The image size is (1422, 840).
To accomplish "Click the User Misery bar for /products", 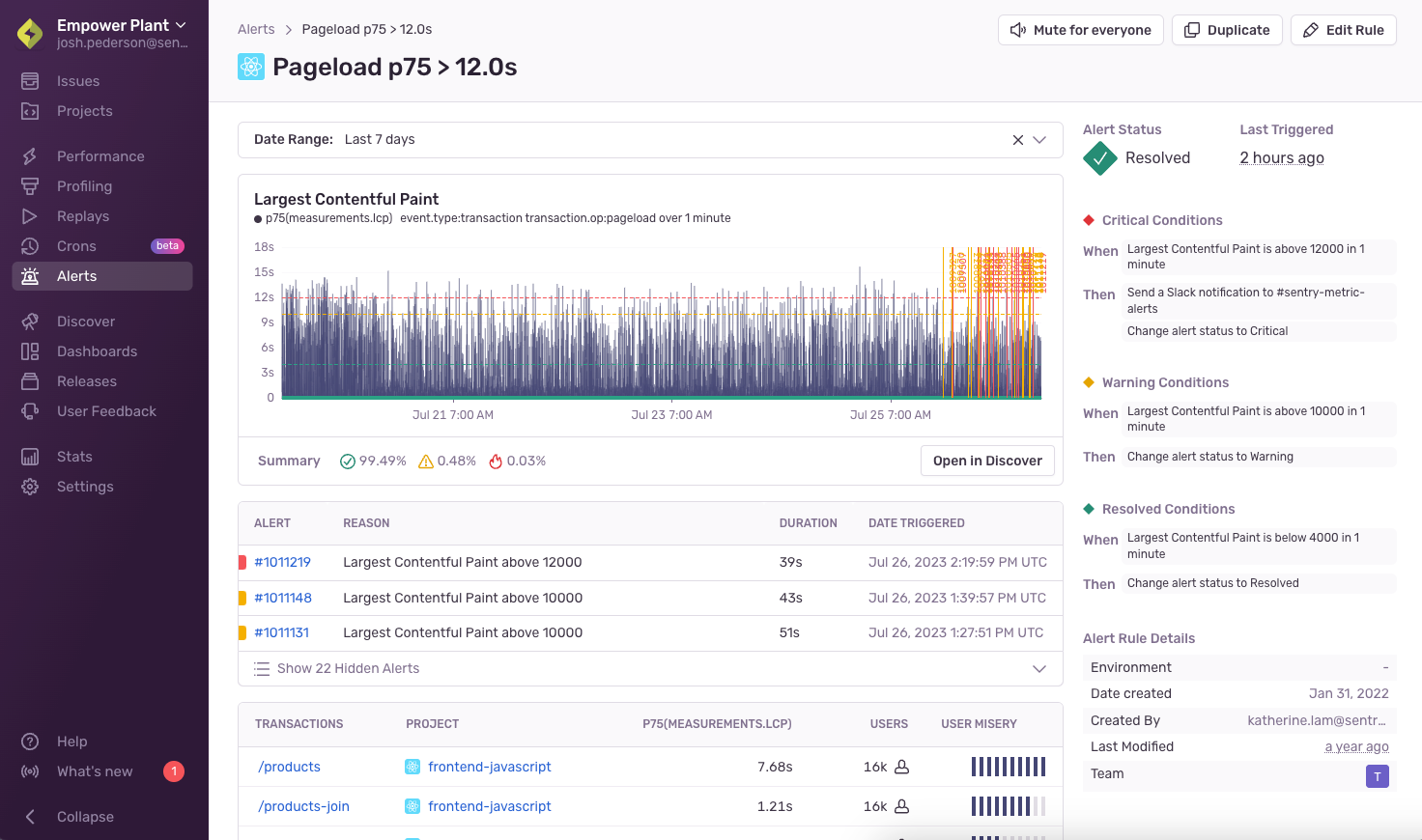I will [1008, 767].
